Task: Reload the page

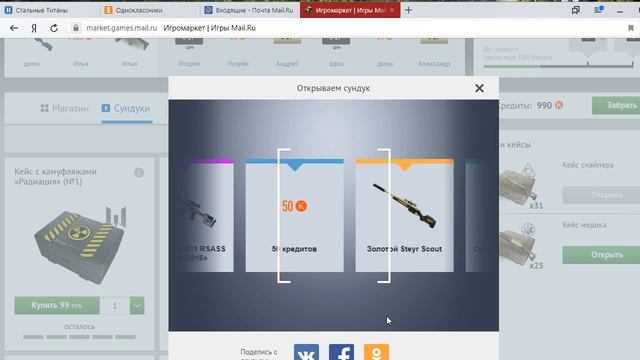Action: (x=53, y=28)
